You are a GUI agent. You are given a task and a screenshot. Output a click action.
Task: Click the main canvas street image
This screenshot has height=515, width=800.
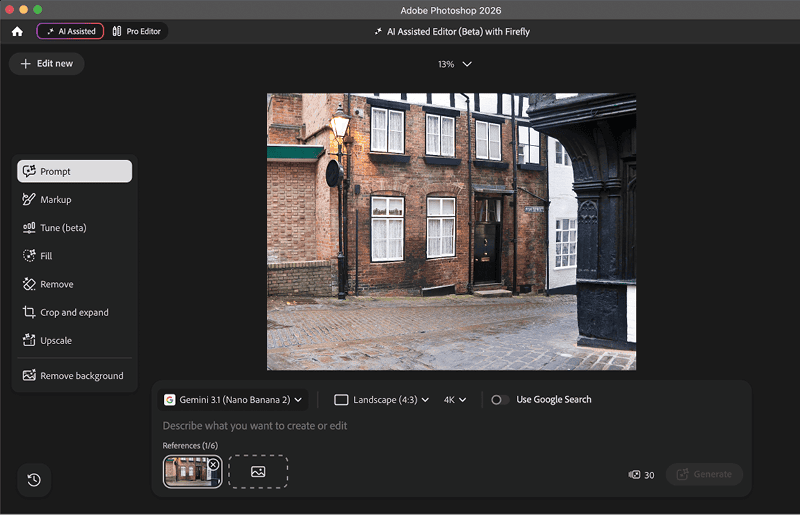pyautogui.click(x=451, y=231)
